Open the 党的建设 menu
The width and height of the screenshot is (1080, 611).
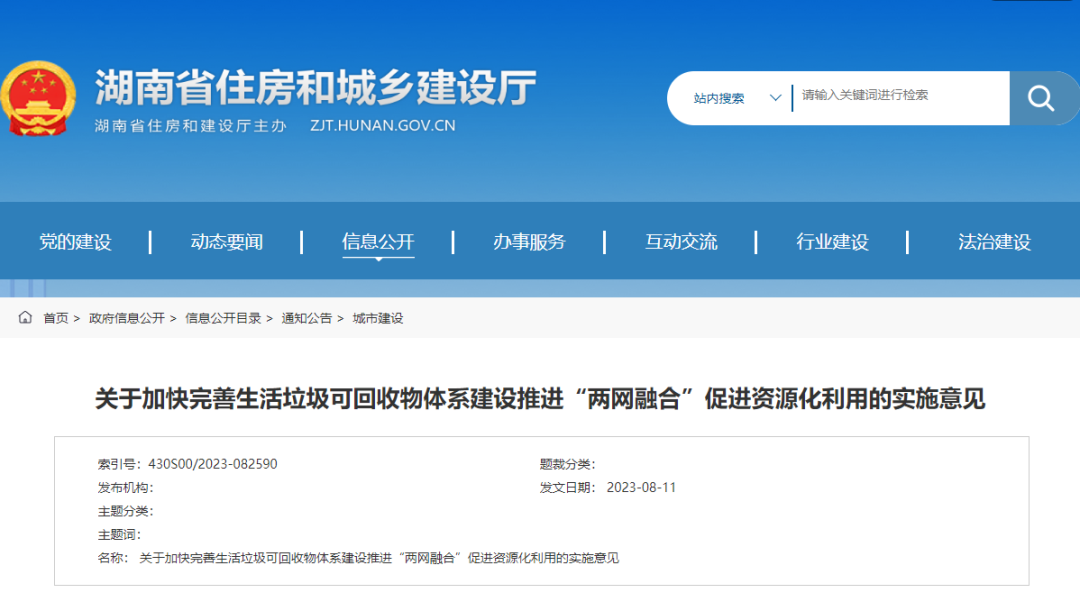(75, 242)
